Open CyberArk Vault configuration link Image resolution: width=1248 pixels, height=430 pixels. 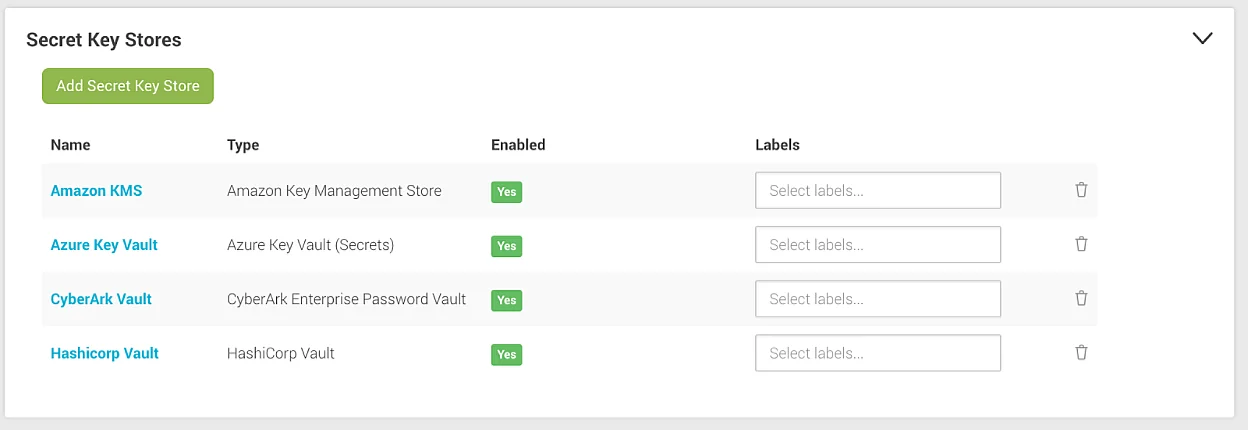(101, 298)
